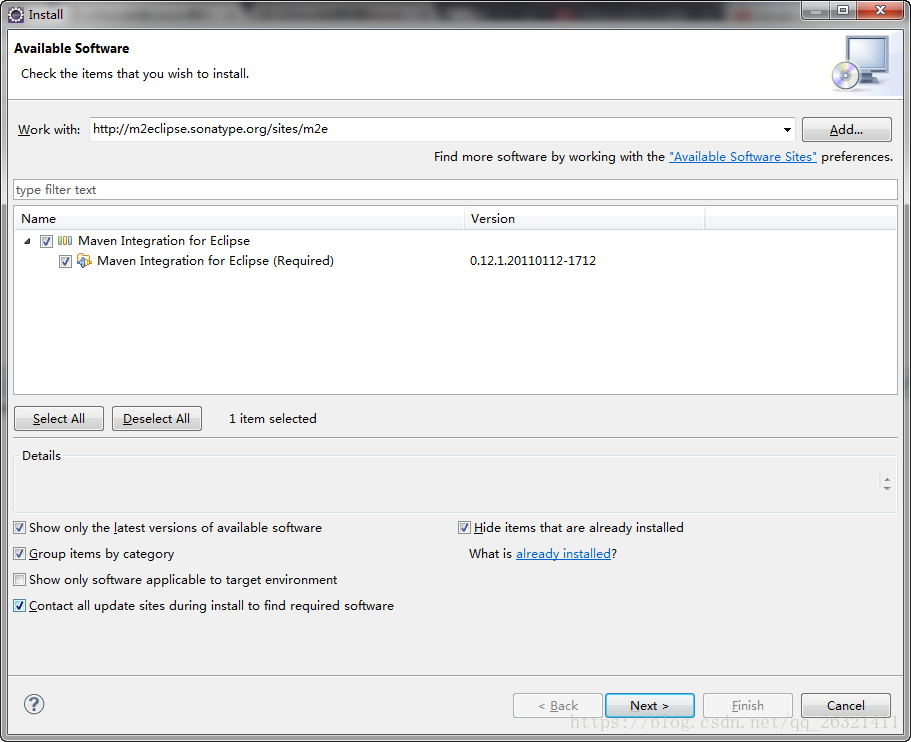Click the Maven Integration (Required) feature icon

(84, 261)
